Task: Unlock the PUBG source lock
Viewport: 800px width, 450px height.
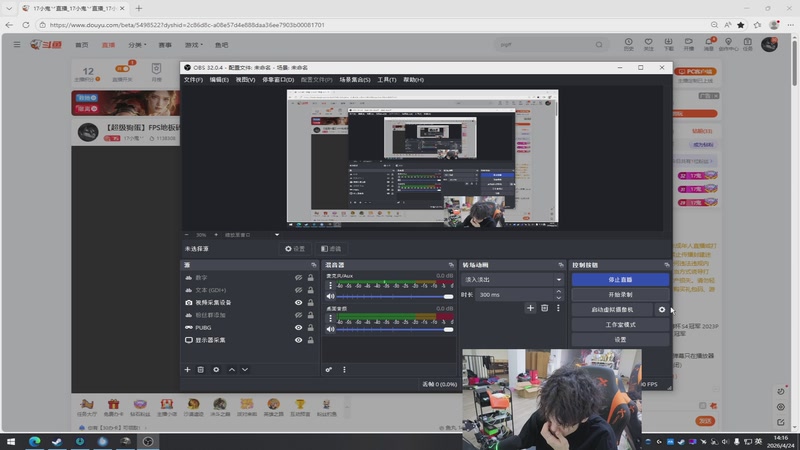Action: click(x=310, y=328)
